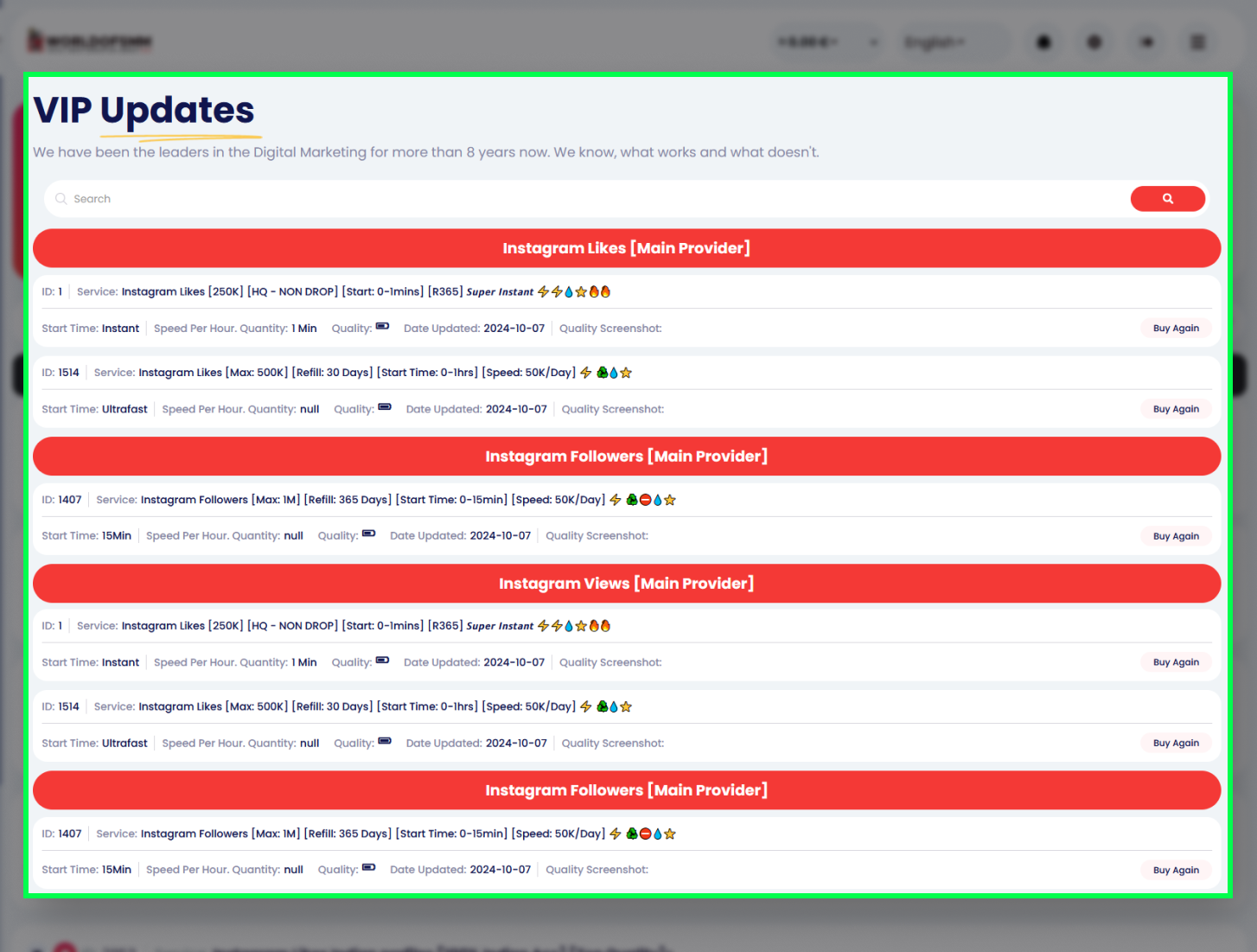Click the site logo in the top-left header
The width and height of the screenshot is (1257, 952).
tap(90, 41)
